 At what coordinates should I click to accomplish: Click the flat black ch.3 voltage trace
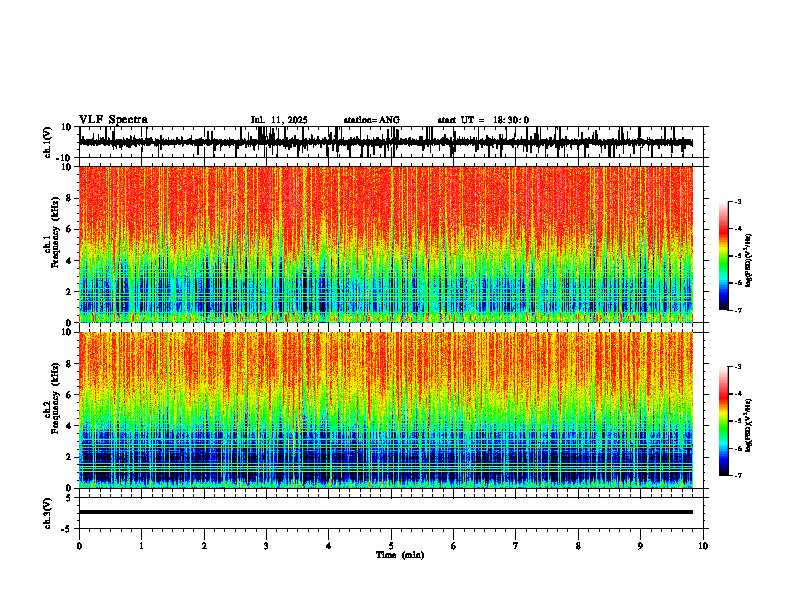pyautogui.click(x=386, y=512)
